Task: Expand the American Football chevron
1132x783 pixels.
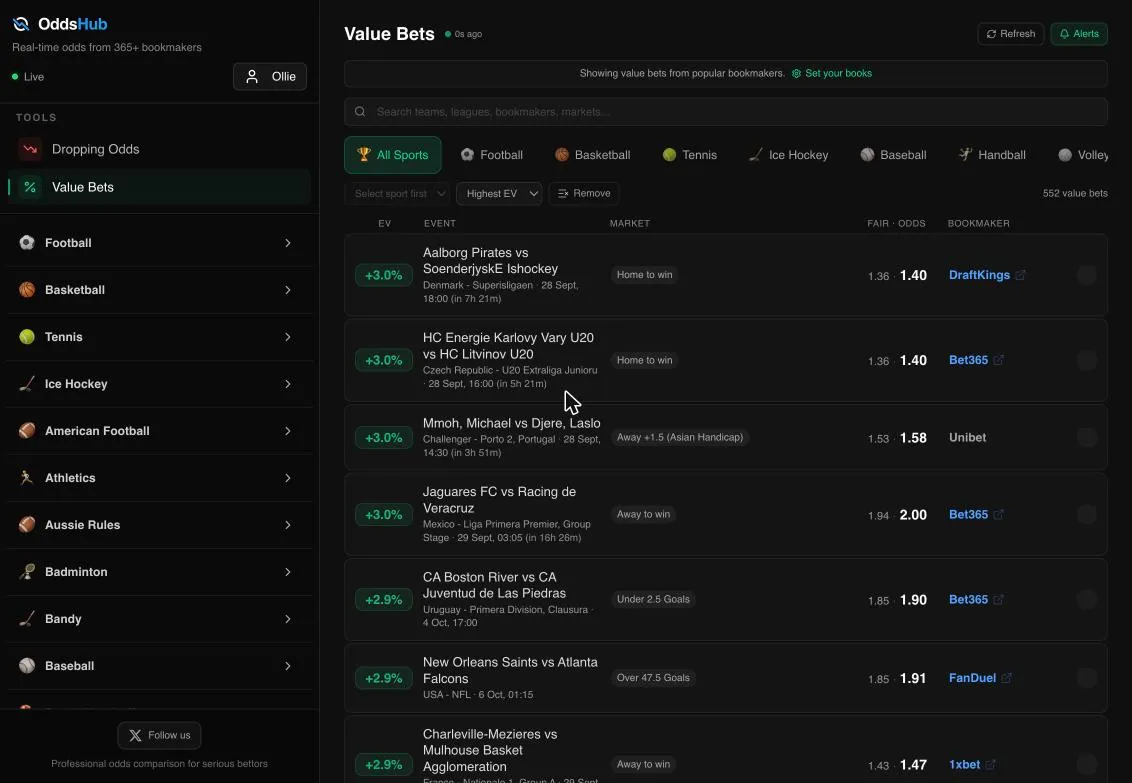Action: pyautogui.click(x=288, y=431)
